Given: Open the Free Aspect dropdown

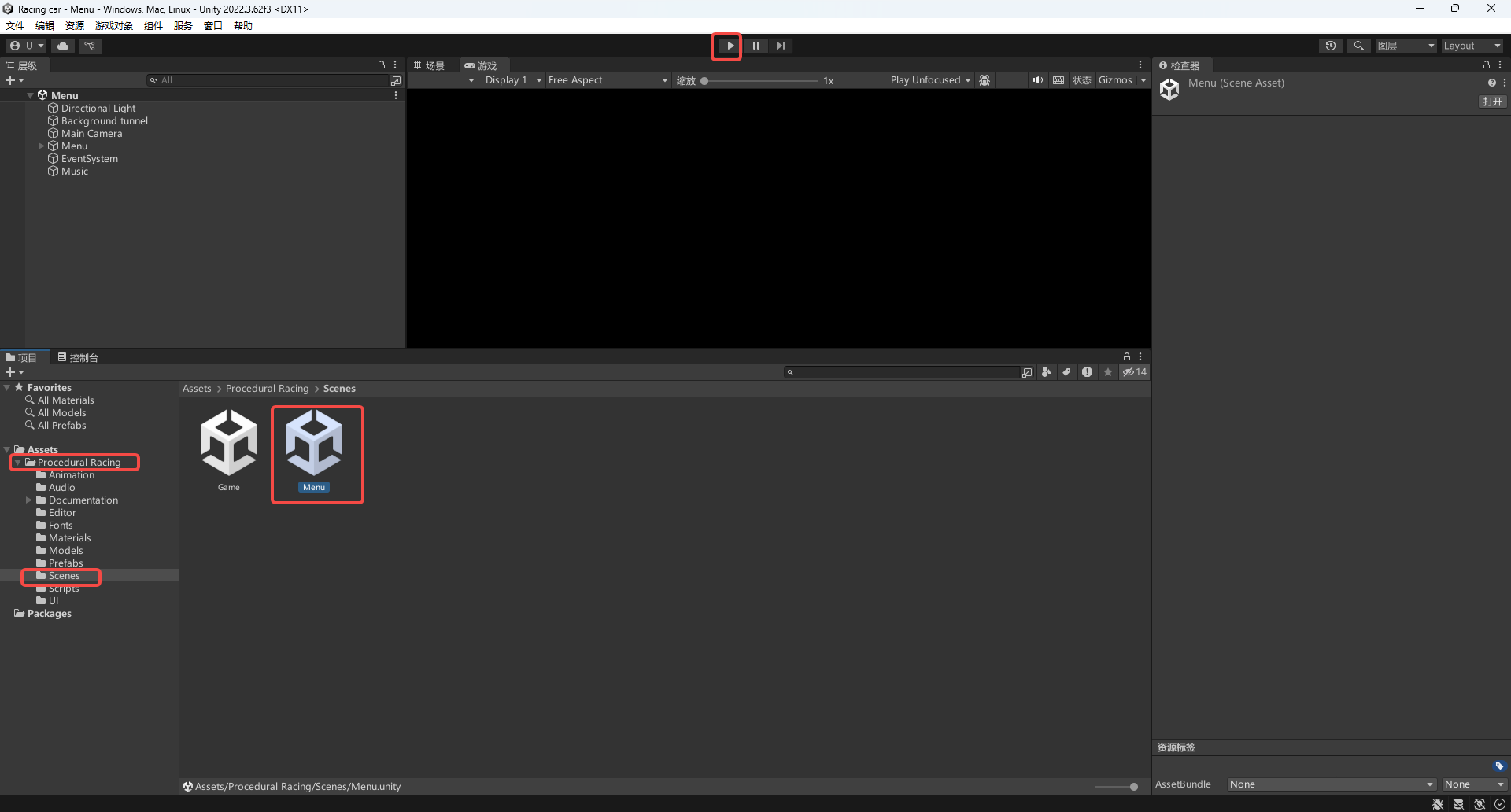Looking at the screenshot, I should coord(608,80).
